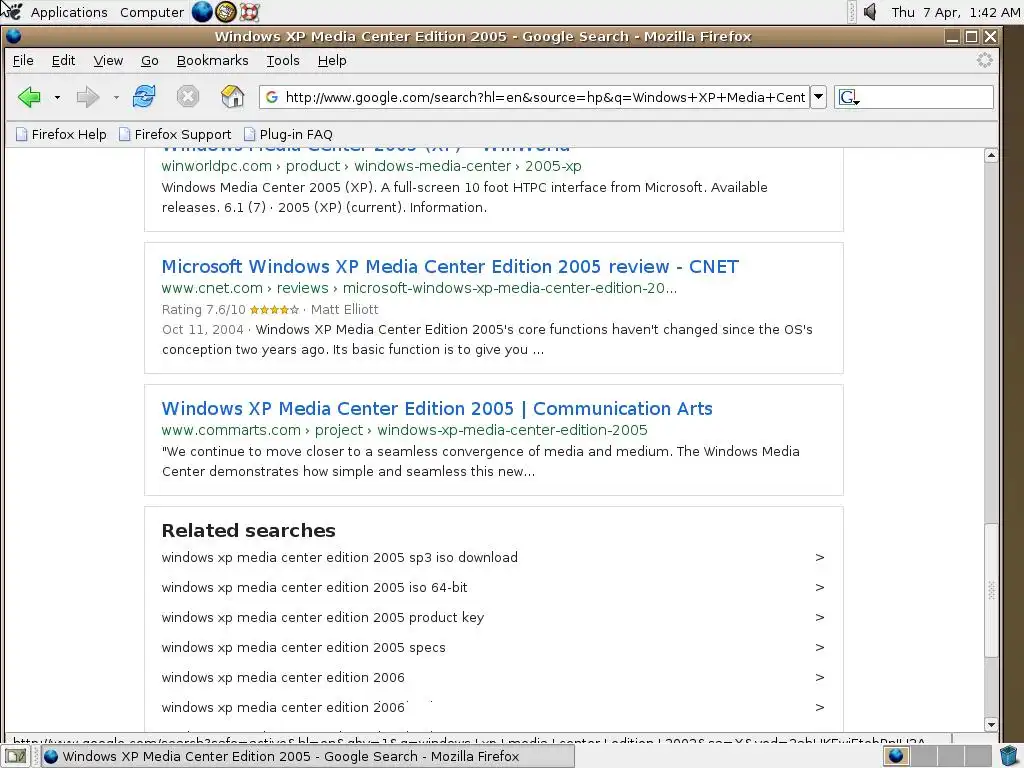Screen dimensions: 1024x768
Task: Click the greyed Stop loading button
Action: pos(187,97)
